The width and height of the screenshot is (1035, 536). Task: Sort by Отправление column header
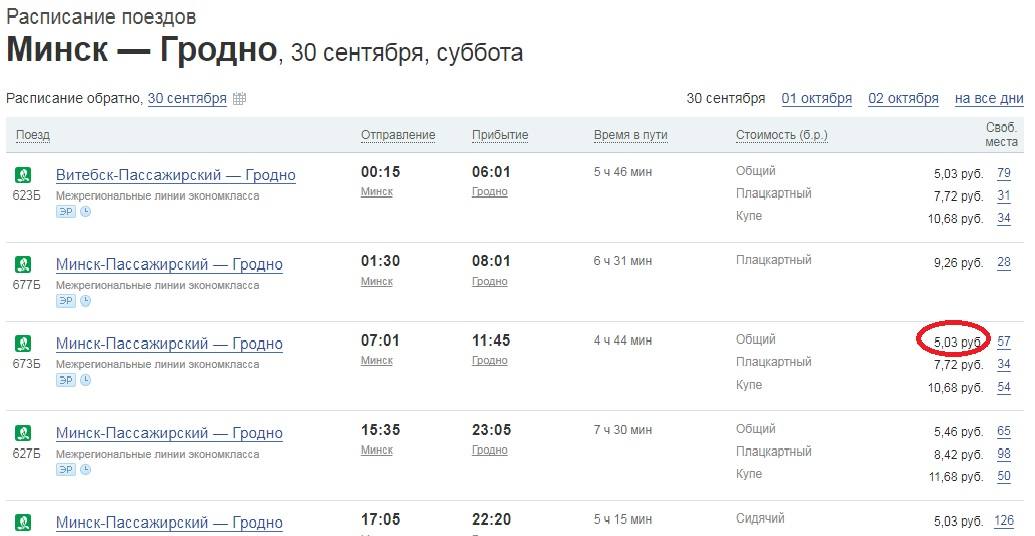[398, 135]
